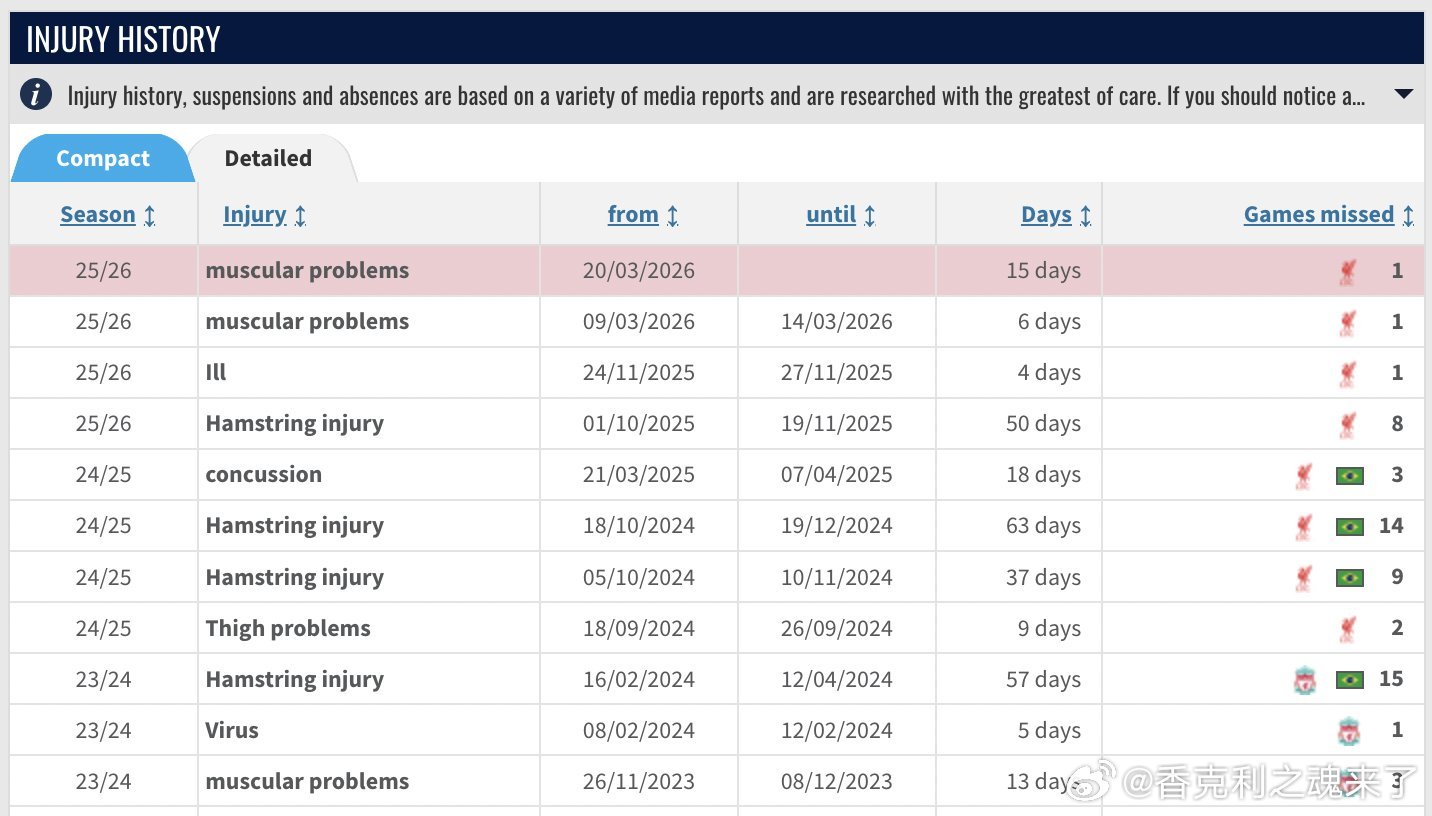
Task: Select "muscular problems" in the 20/03/2026 row
Action: click(307, 271)
